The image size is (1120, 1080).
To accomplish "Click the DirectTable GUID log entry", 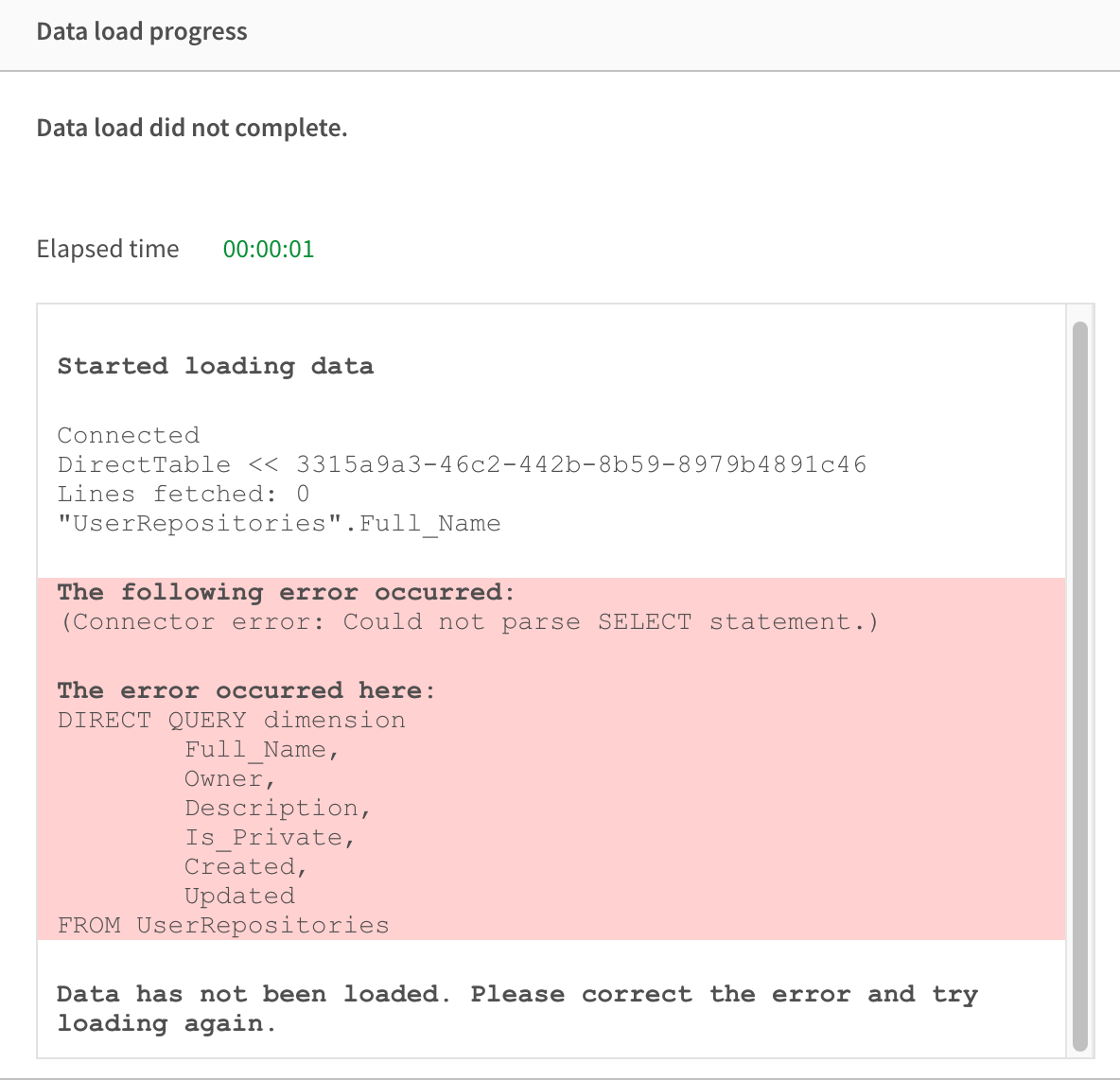I will click(463, 464).
